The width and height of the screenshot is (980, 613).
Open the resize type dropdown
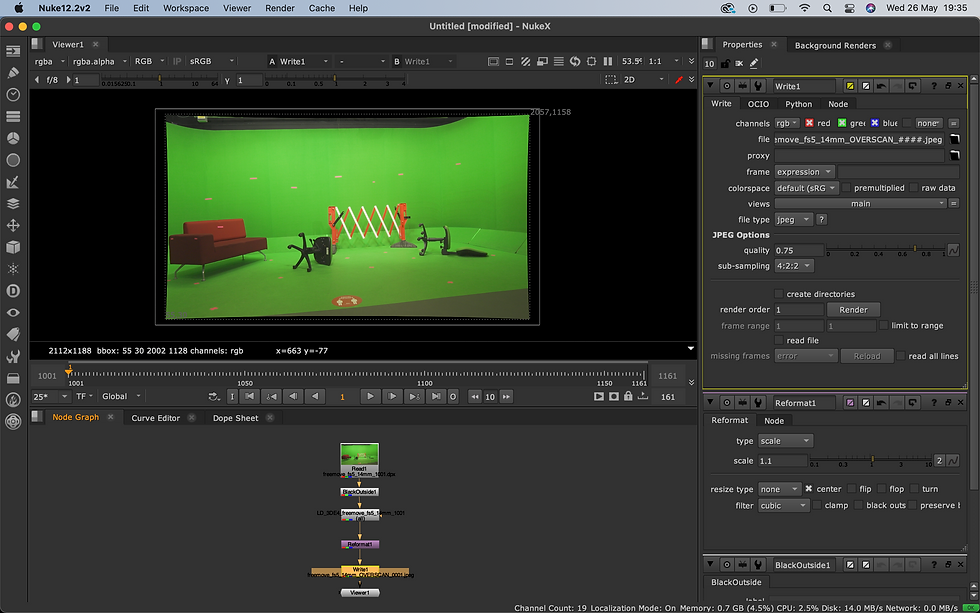(x=780, y=489)
